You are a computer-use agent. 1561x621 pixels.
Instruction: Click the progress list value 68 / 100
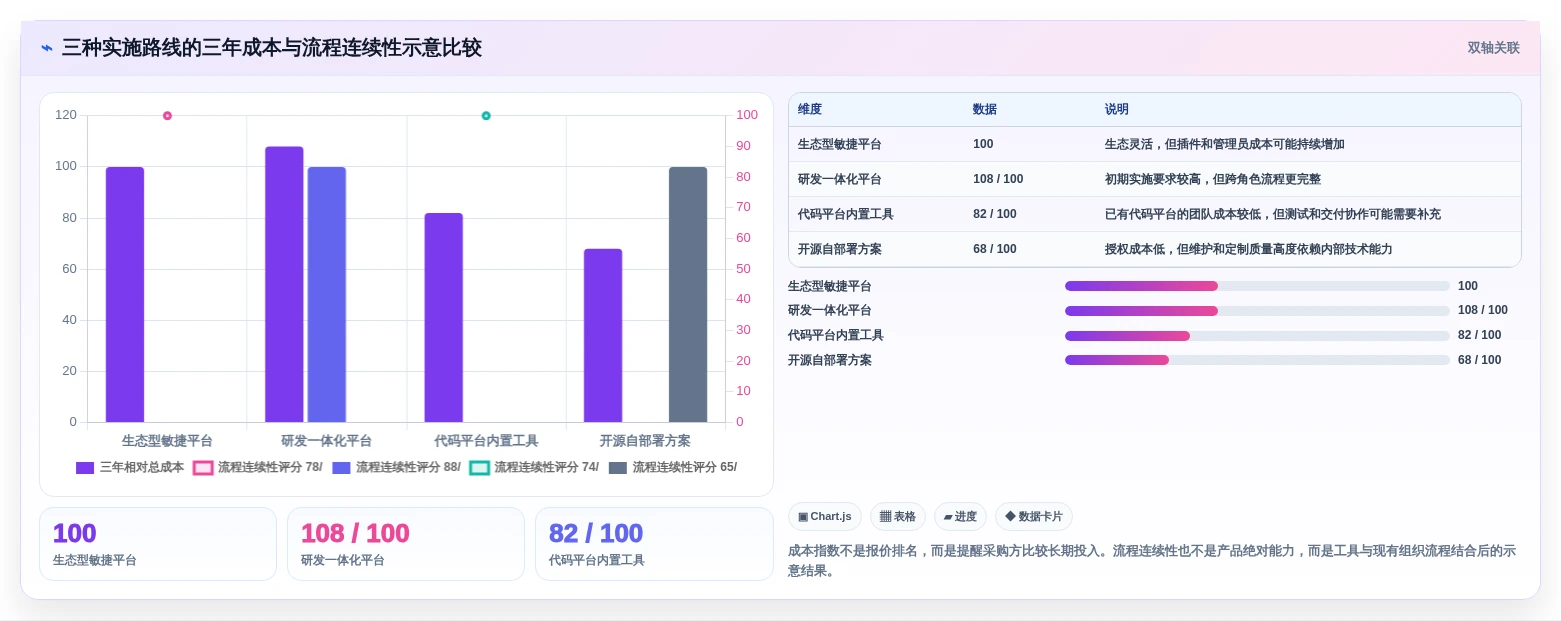(1479, 360)
